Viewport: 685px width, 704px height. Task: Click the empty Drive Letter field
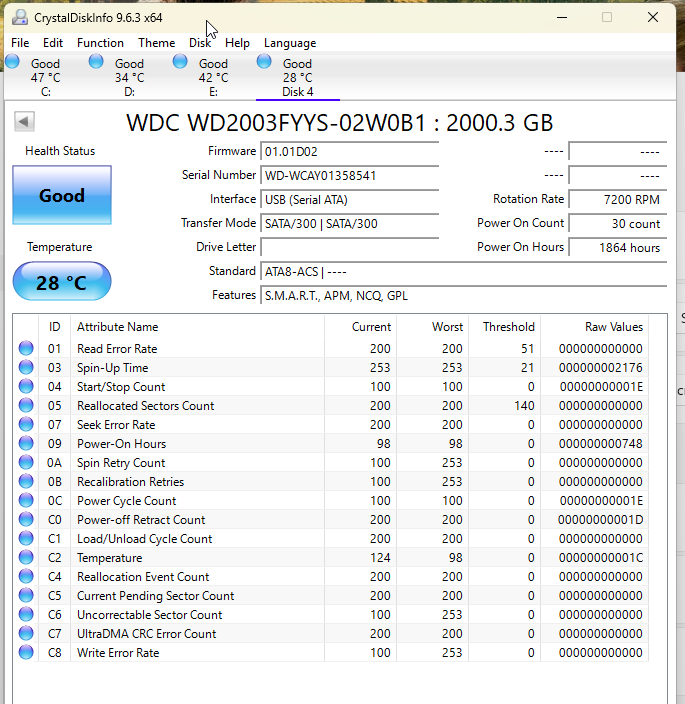[350, 247]
